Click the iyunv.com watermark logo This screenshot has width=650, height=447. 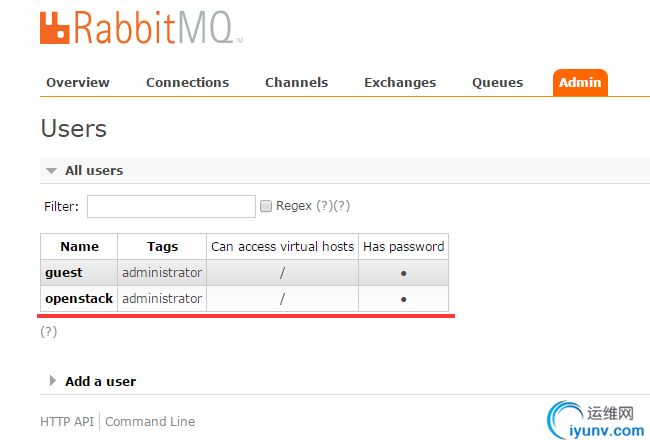tap(596, 420)
